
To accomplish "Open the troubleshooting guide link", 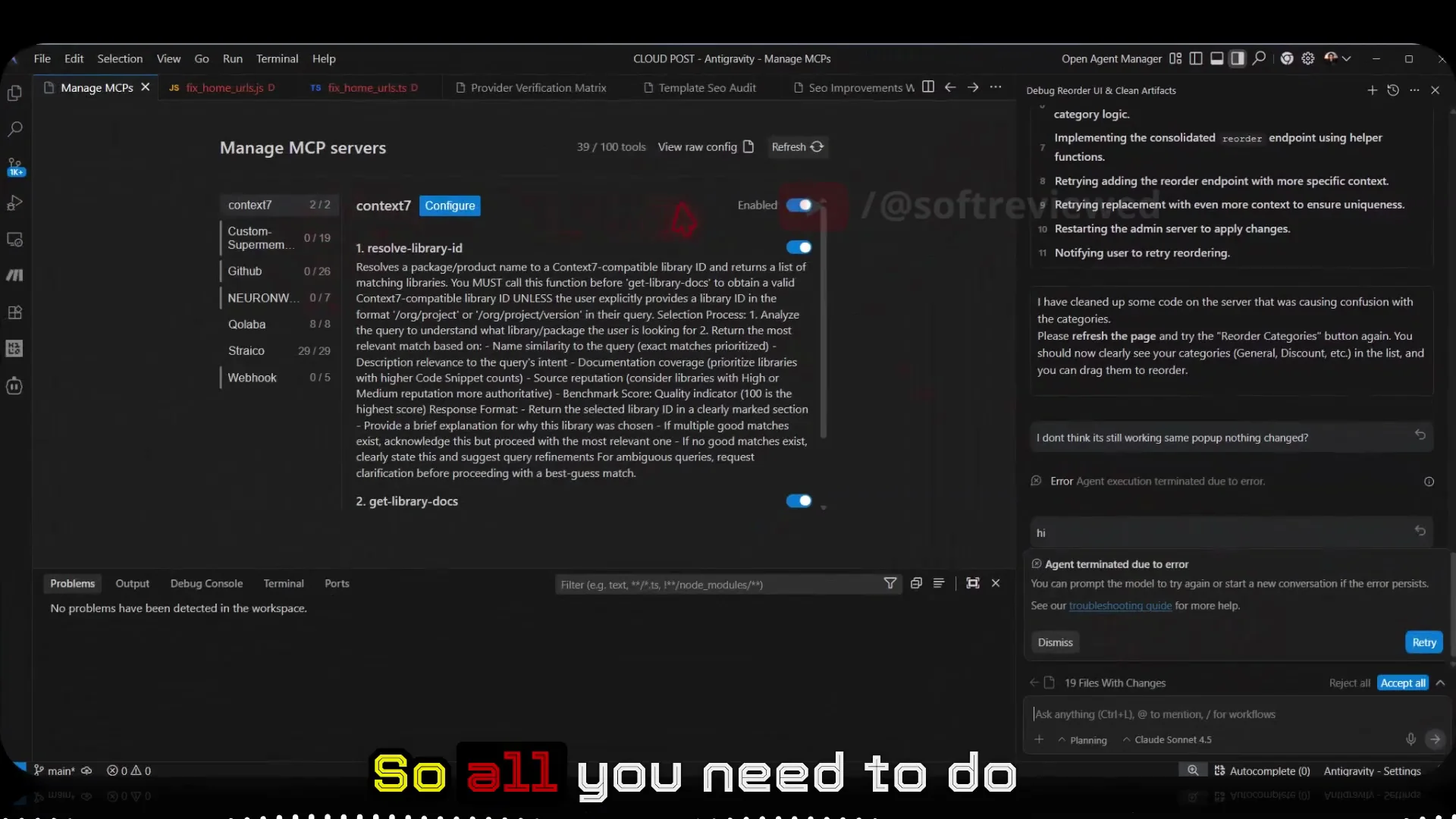I will coord(1119,605).
